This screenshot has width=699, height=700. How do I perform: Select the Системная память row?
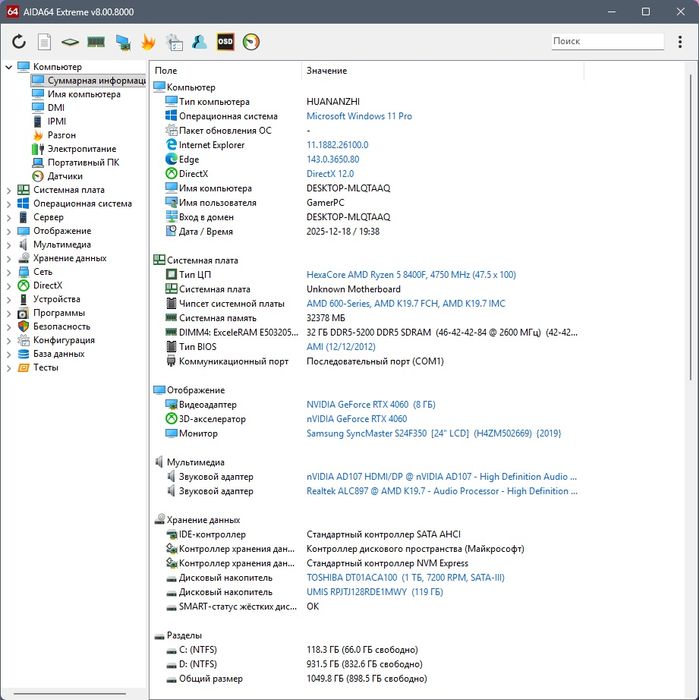[366, 318]
